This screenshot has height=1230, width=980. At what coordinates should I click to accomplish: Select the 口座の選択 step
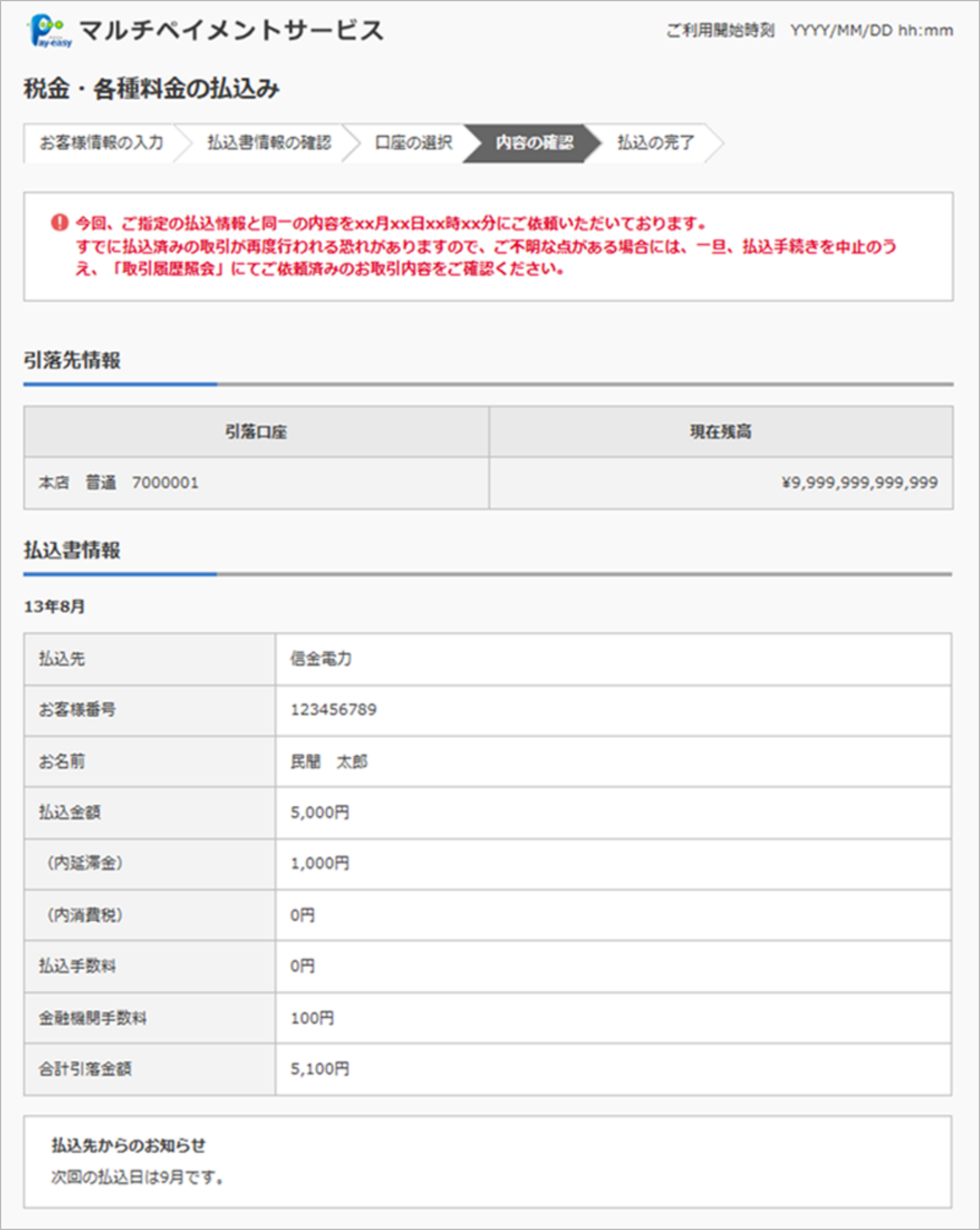pyautogui.click(x=413, y=143)
